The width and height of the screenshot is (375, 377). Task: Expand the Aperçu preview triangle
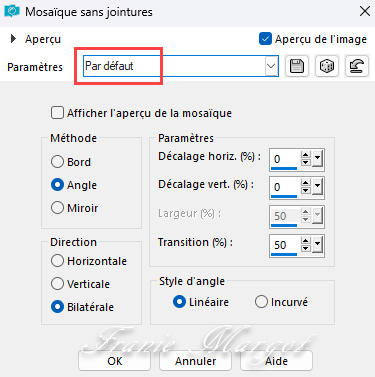13,39
